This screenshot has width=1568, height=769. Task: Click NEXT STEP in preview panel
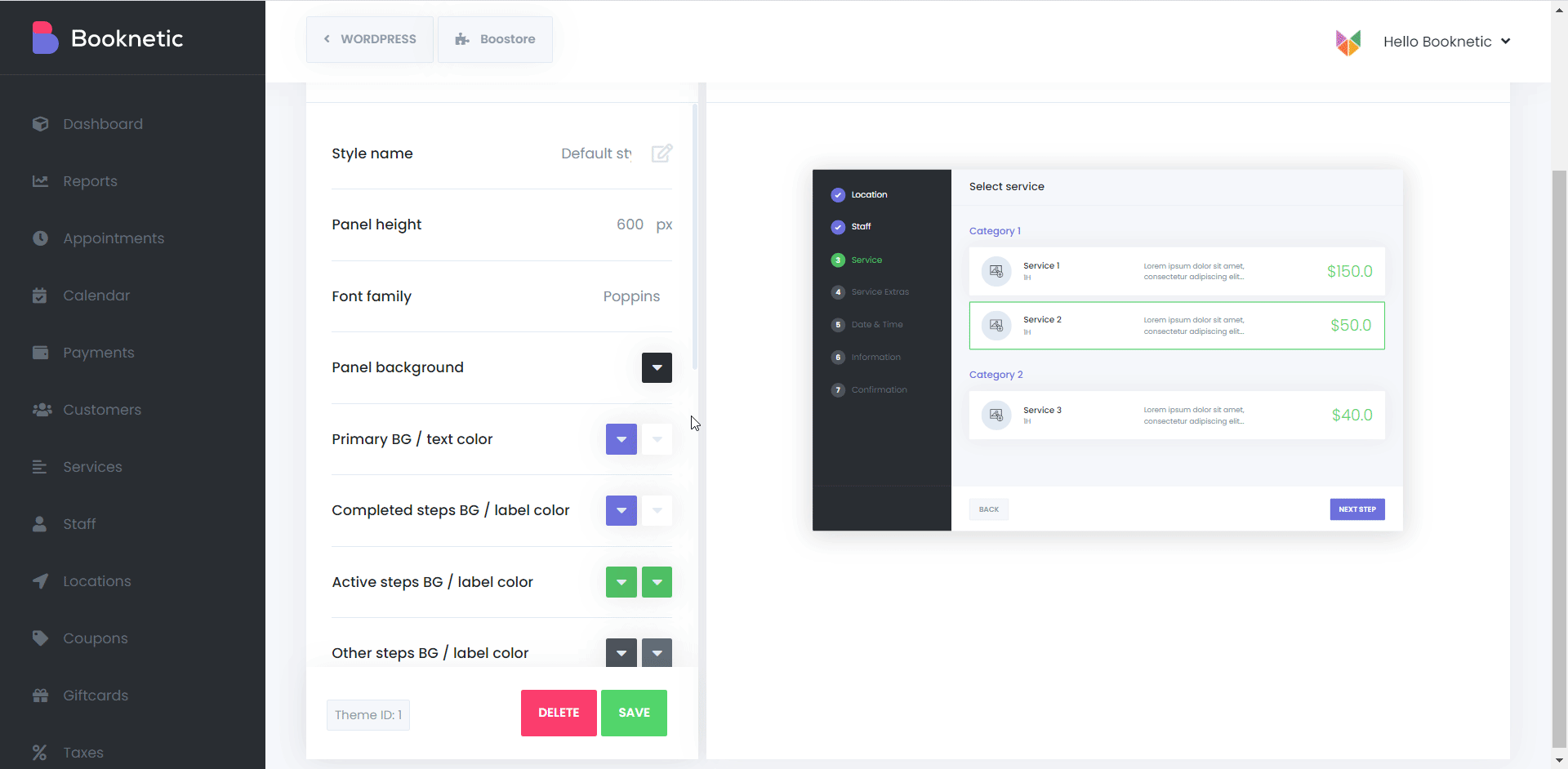pos(1357,509)
